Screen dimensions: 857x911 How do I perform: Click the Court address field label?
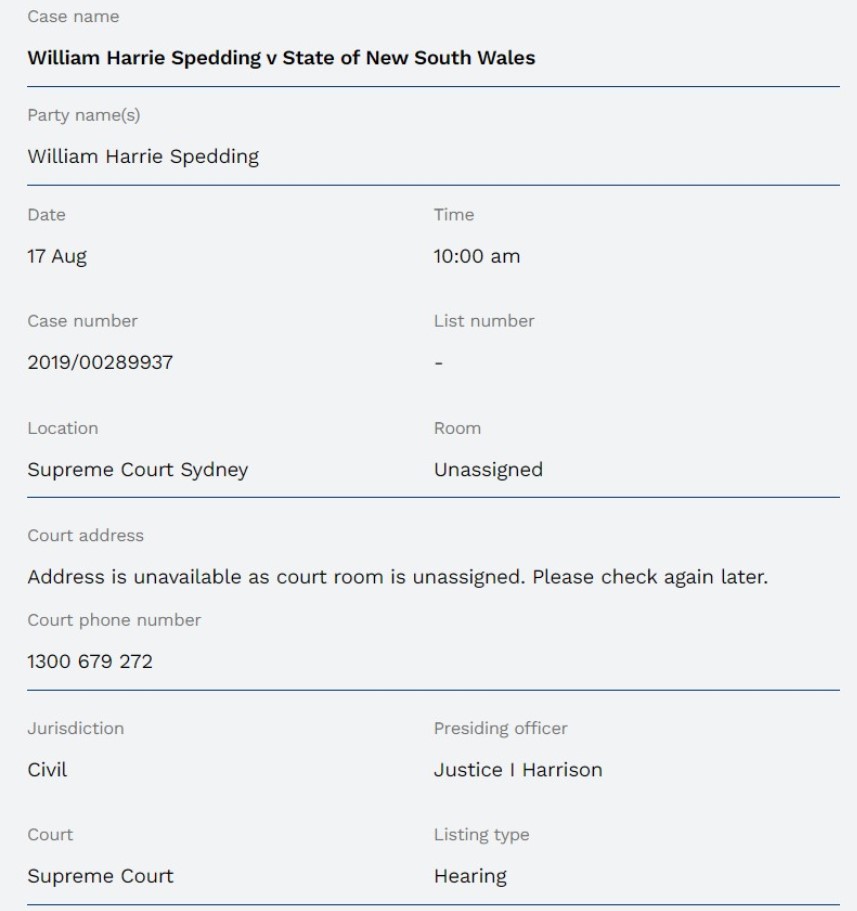point(85,535)
